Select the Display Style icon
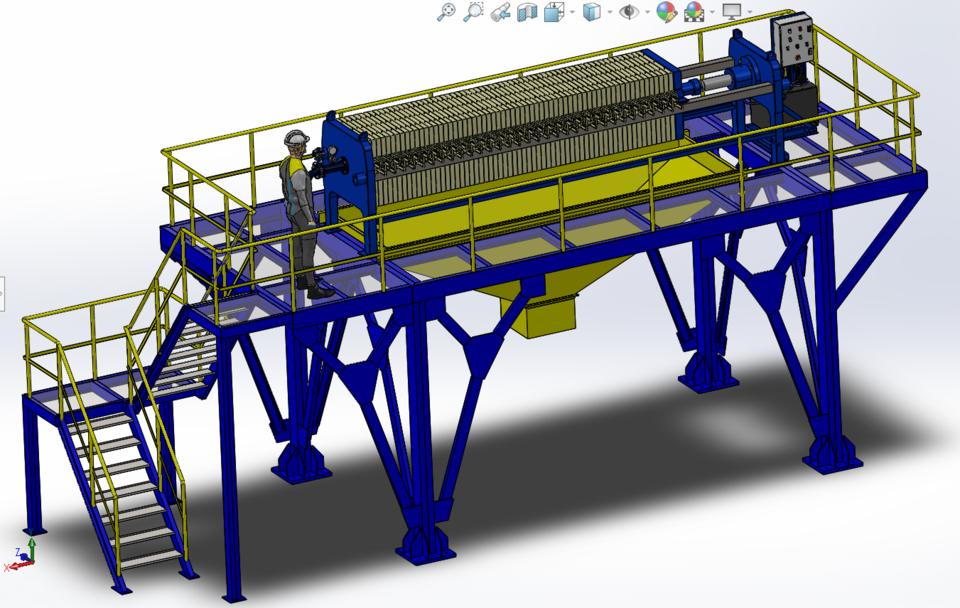 coord(591,13)
